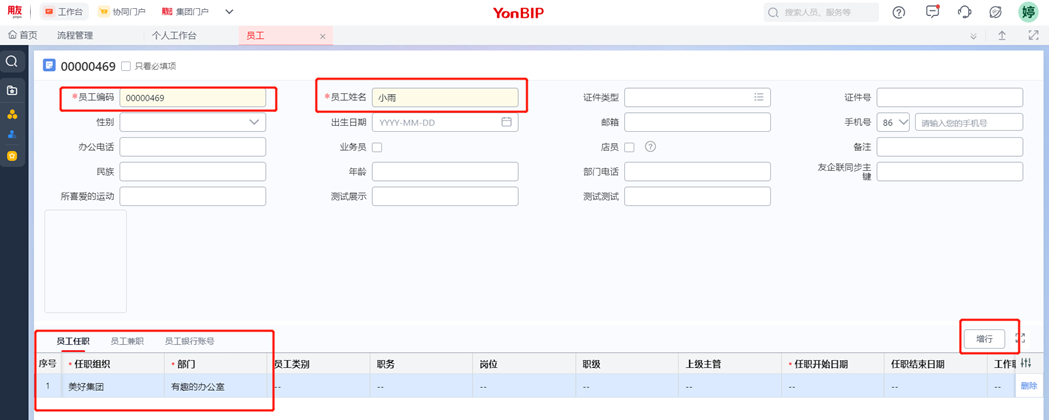The width and height of the screenshot is (1049, 420).
Task: Switch to 集团门户 portal
Action: (185, 12)
